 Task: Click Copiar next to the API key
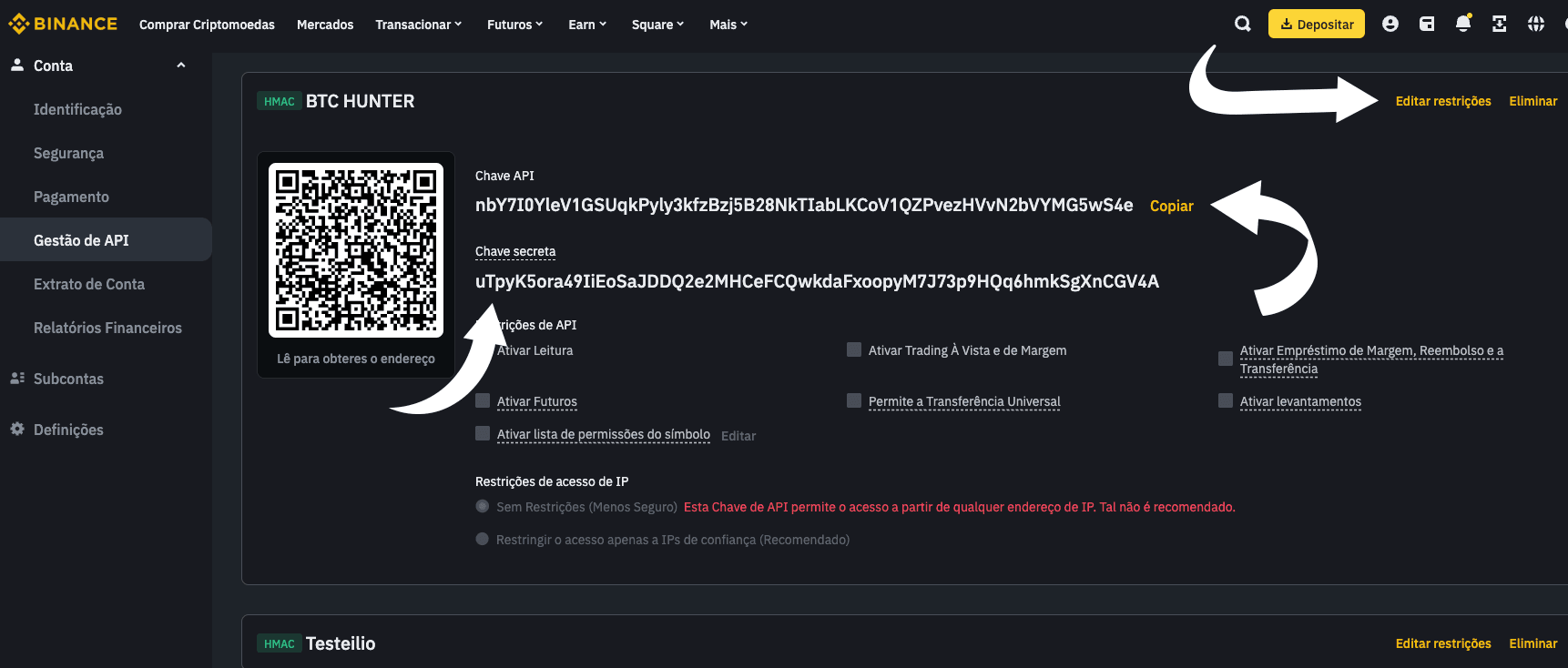(x=1171, y=206)
